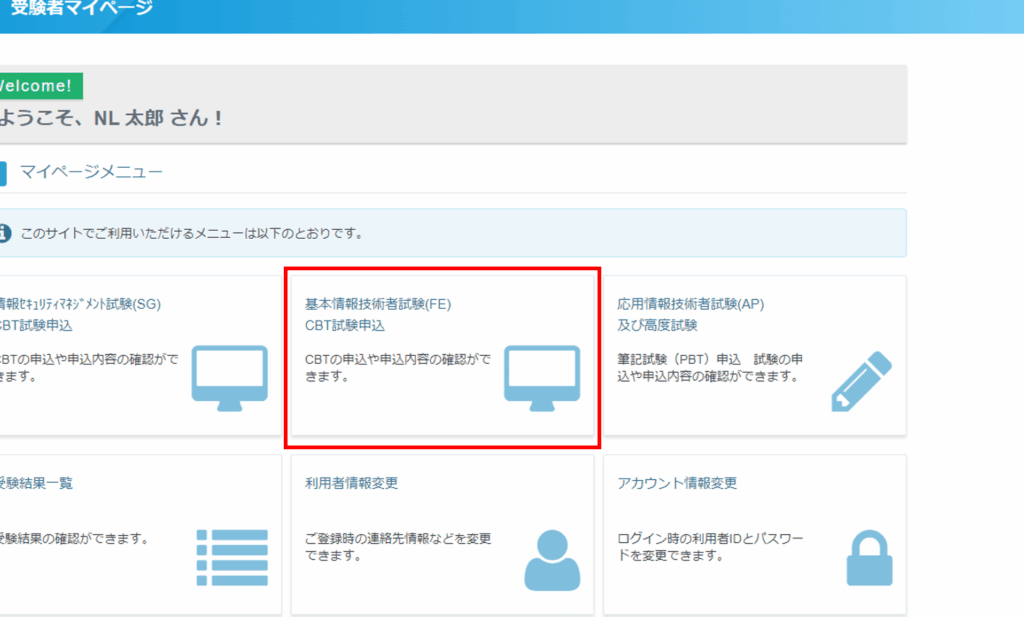Click the list icon in 受験結果一覧 card

[x=232, y=558]
